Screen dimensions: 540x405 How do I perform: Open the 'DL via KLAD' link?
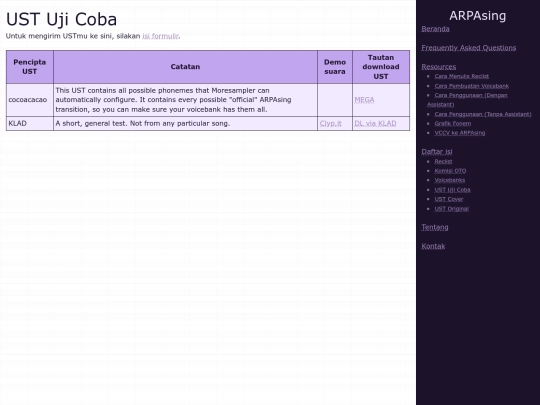375,123
